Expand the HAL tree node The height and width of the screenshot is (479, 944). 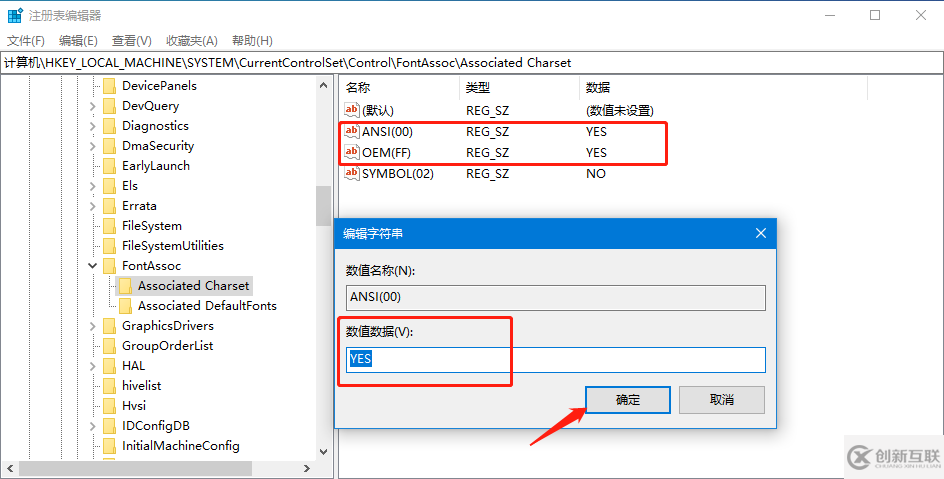[92, 366]
